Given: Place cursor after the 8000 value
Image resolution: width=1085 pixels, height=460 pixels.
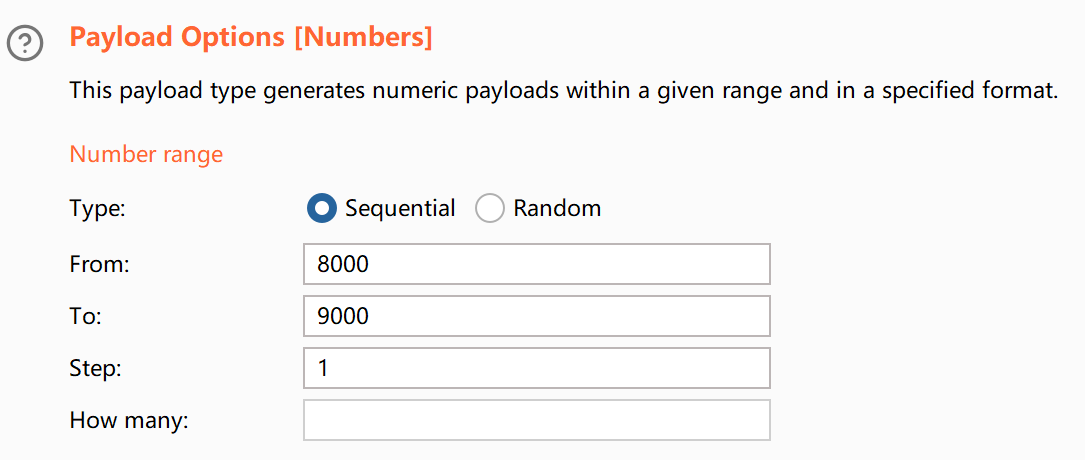Looking at the screenshot, I should [371, 264].
